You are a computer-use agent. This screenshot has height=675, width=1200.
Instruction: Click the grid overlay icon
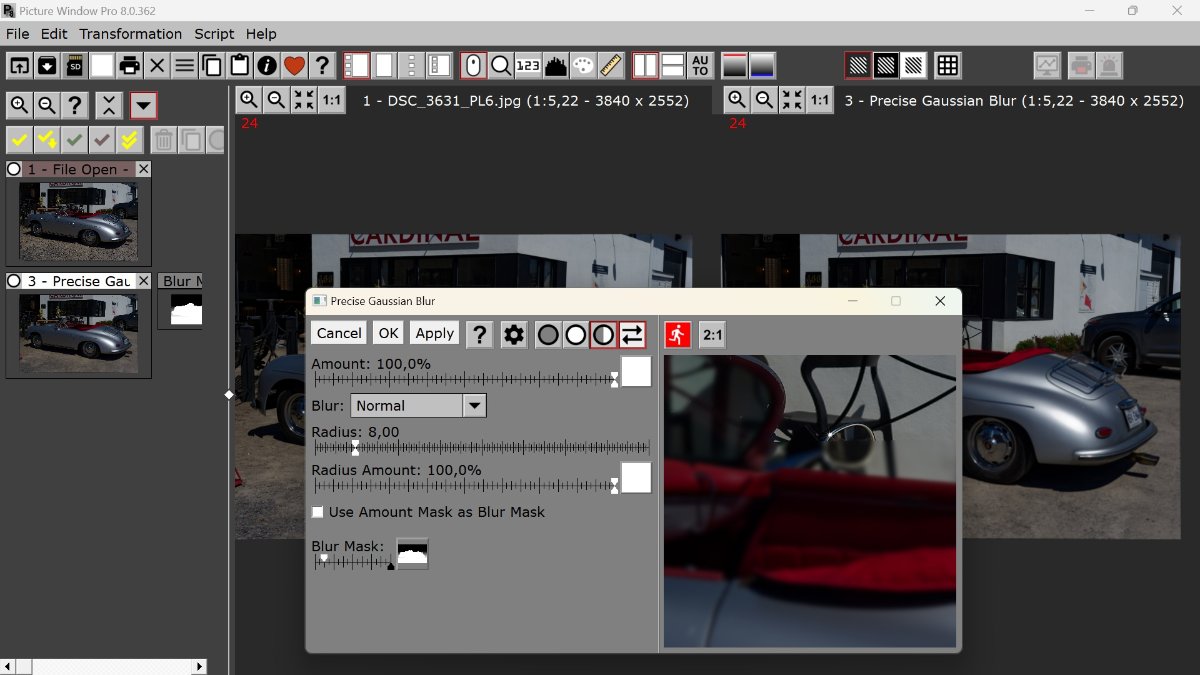point(947,66)
